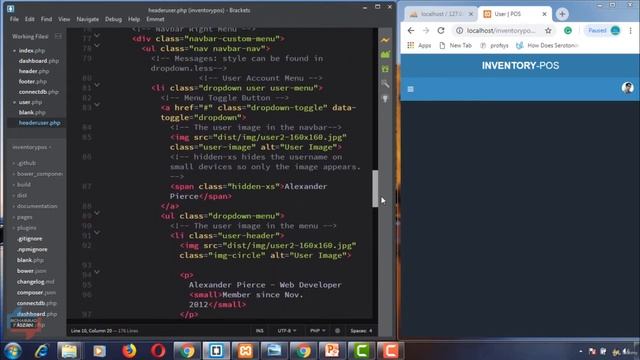Viewport: 640px width, 360px height.
Task: Switch to the localhost Chrome tab
Action: click(441, 14)
